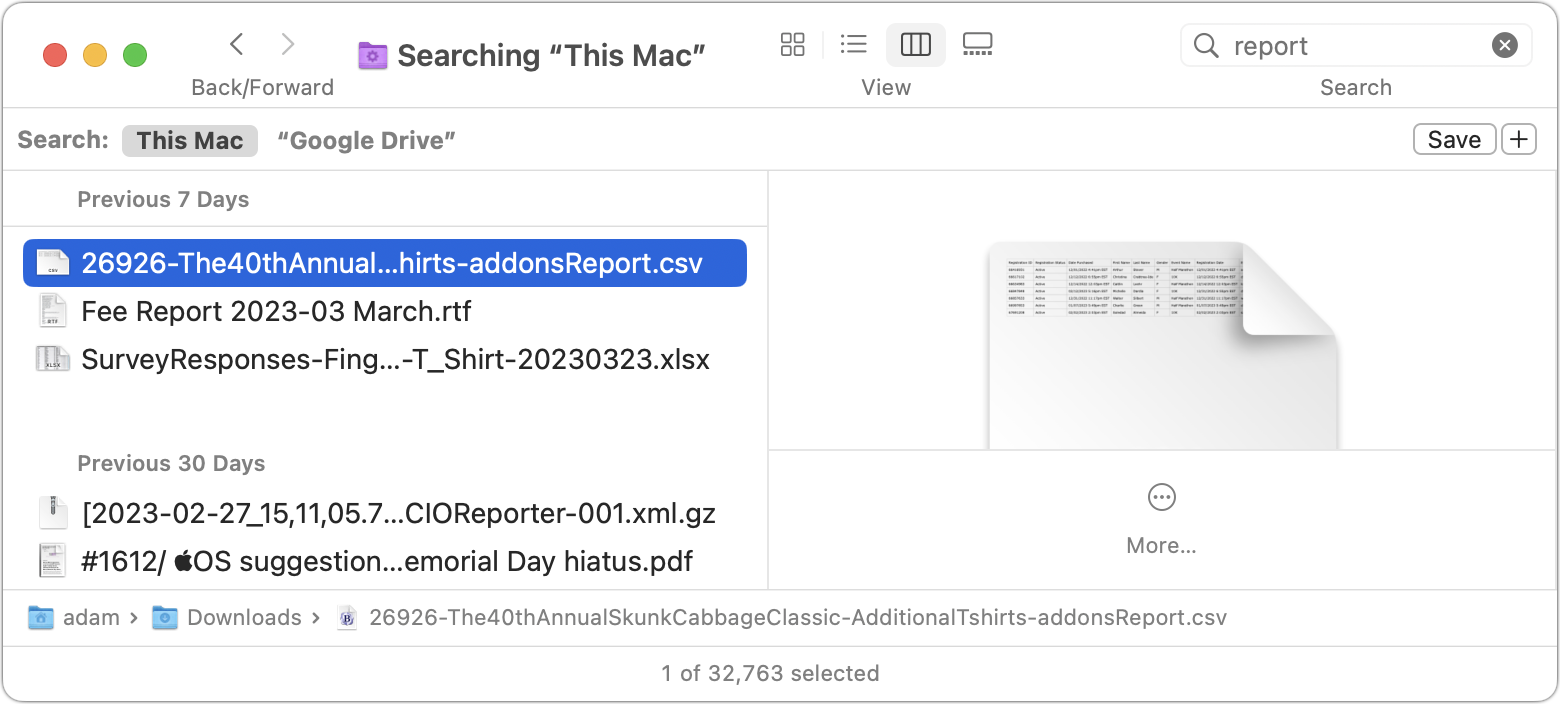
Task: Click the CSV file preview thumbnail
Action: point(1161,345)
